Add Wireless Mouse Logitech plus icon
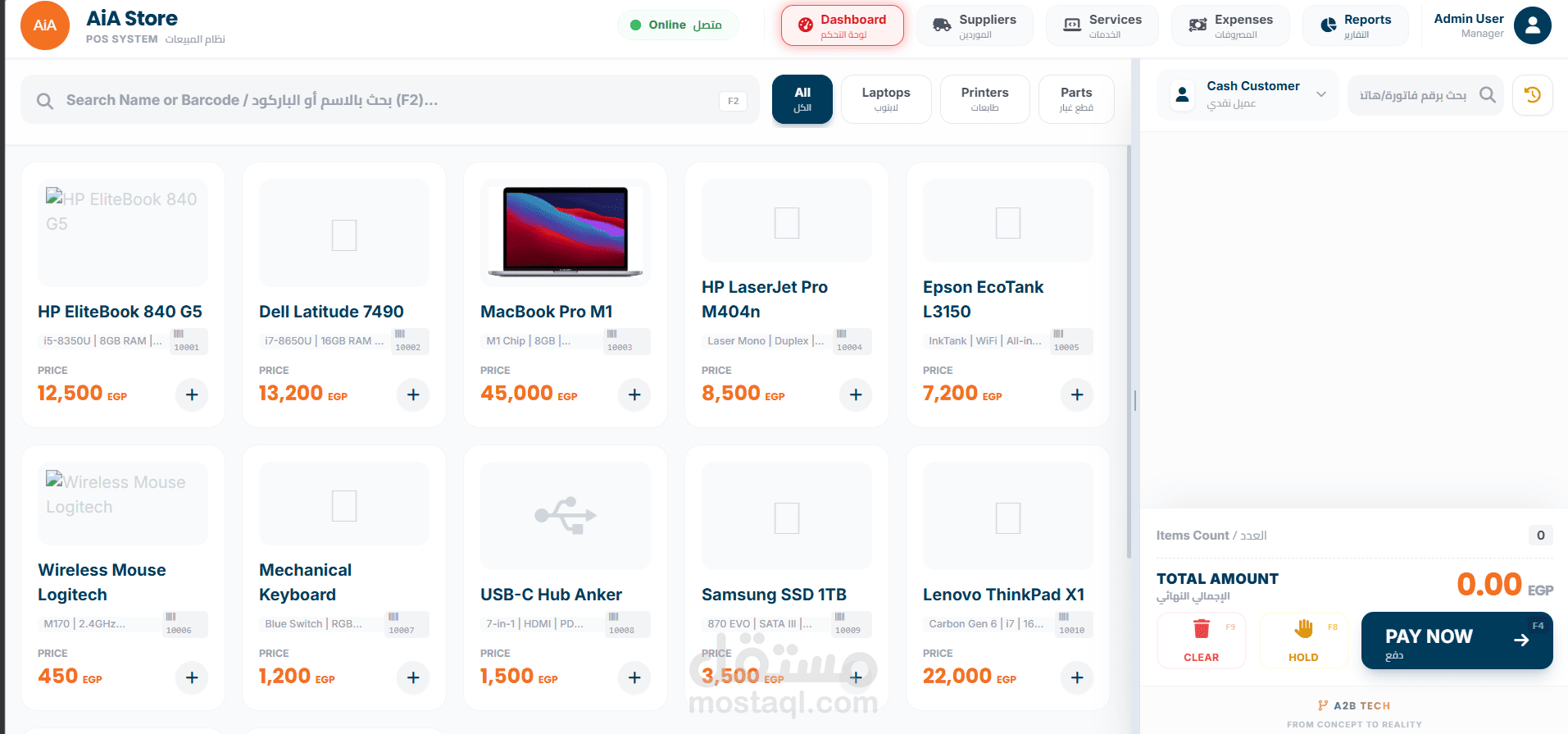1568x734 pixels. [x=192, y=677]
